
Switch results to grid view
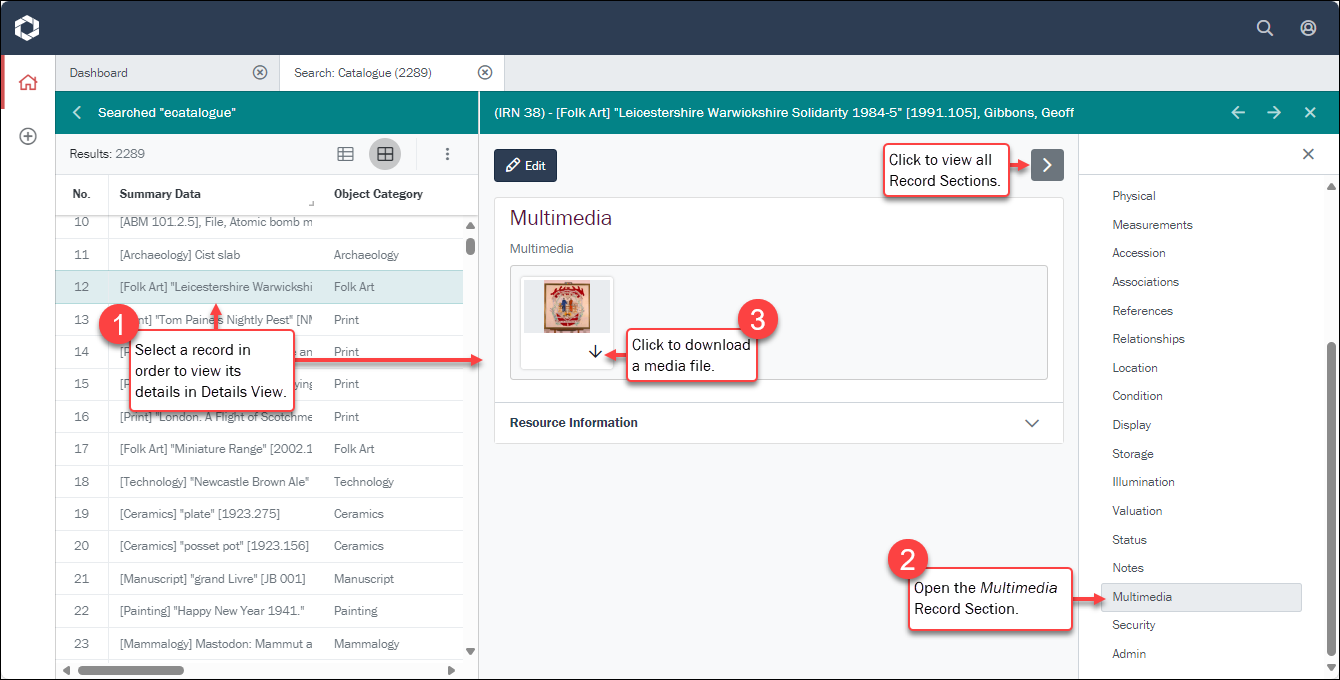point(385,154)
